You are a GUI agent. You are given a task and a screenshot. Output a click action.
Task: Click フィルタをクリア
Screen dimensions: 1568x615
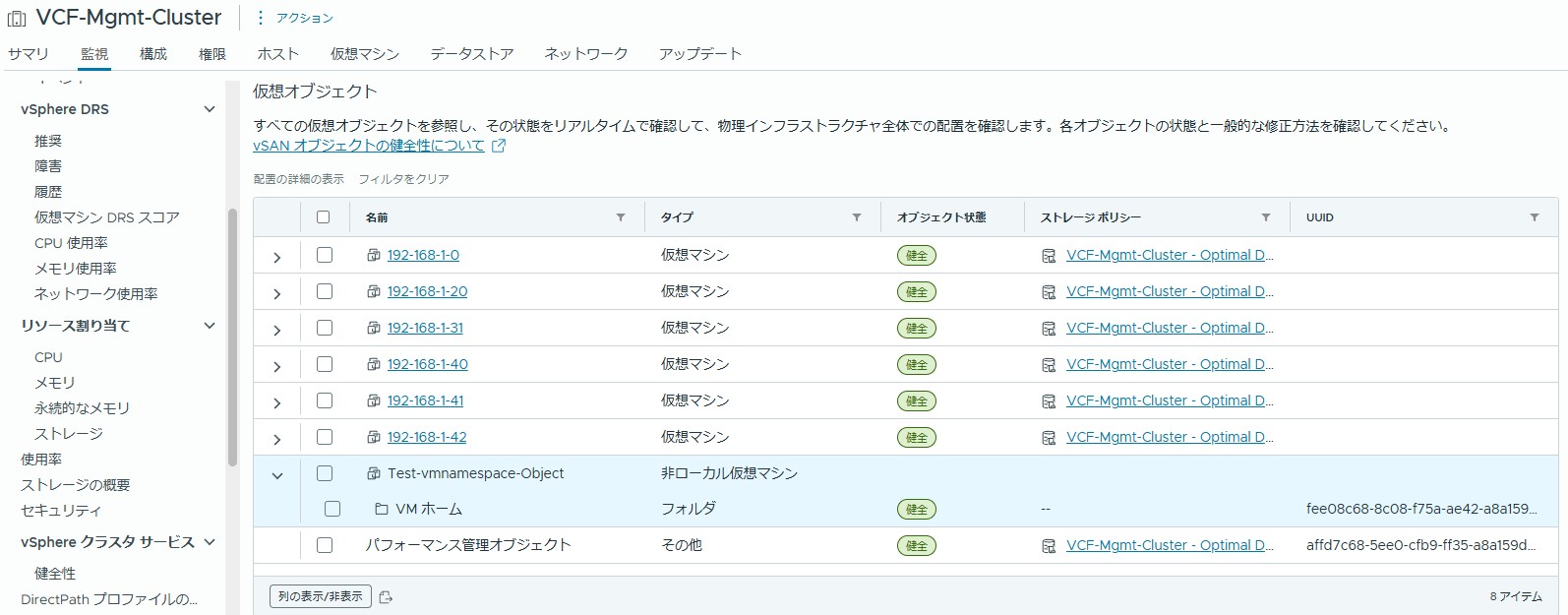click(x=403, y=179)
